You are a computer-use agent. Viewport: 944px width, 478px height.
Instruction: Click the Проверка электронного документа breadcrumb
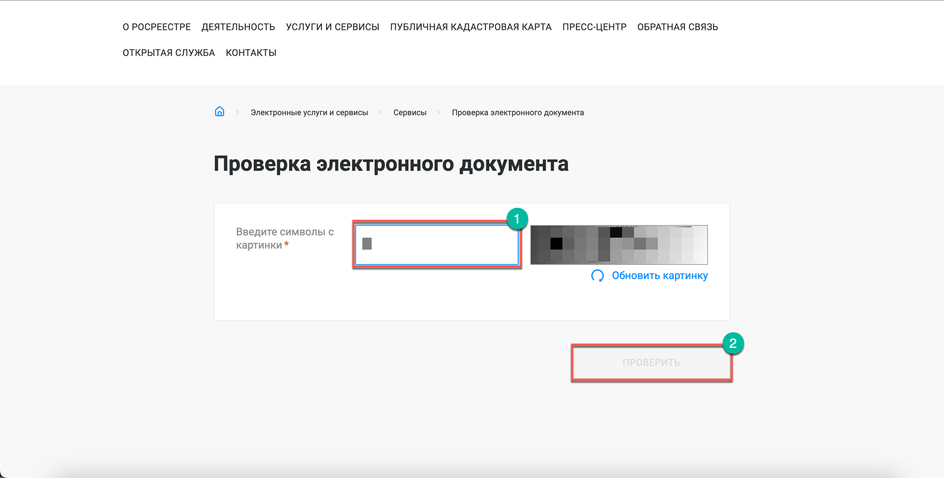tap(518, 113)
